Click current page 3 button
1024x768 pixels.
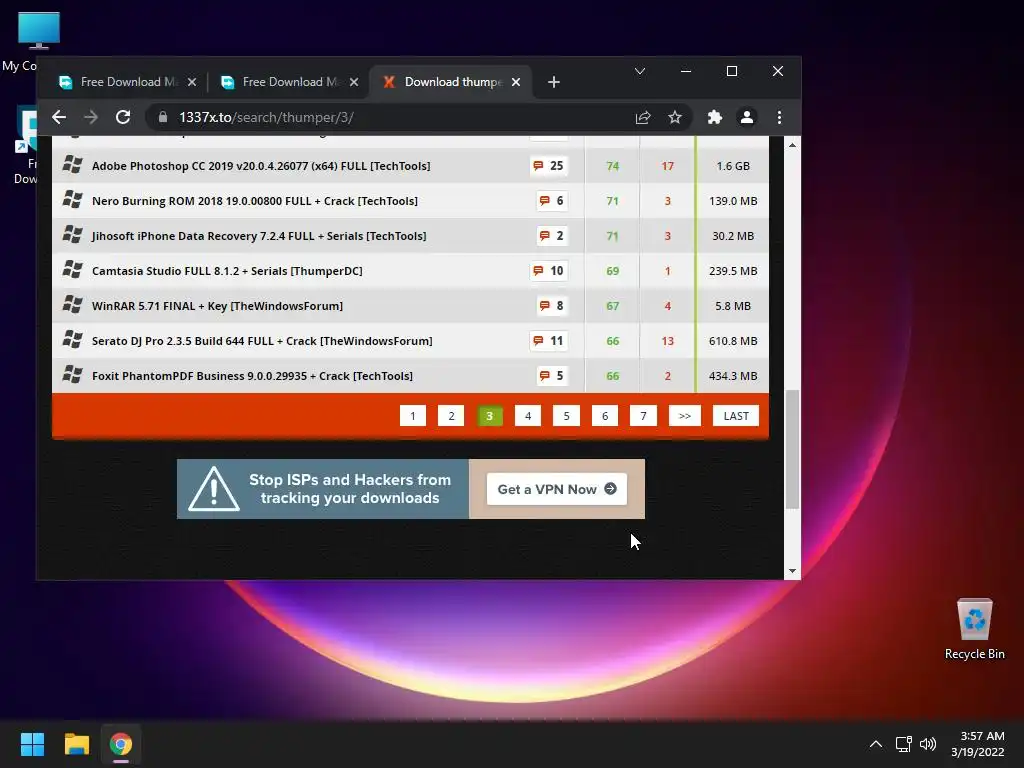490,416
